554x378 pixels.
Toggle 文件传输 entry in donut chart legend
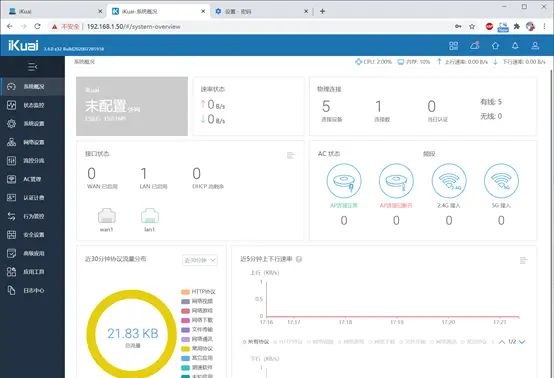click(x=197, y=330)
